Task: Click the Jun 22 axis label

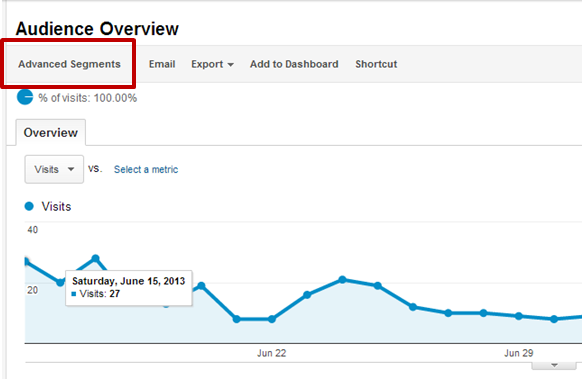Action: [272, 353]
